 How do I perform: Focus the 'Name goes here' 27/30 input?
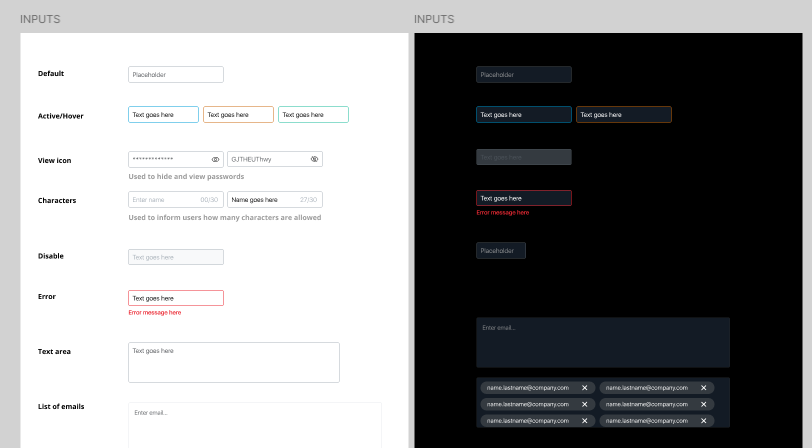pos(275,199)
